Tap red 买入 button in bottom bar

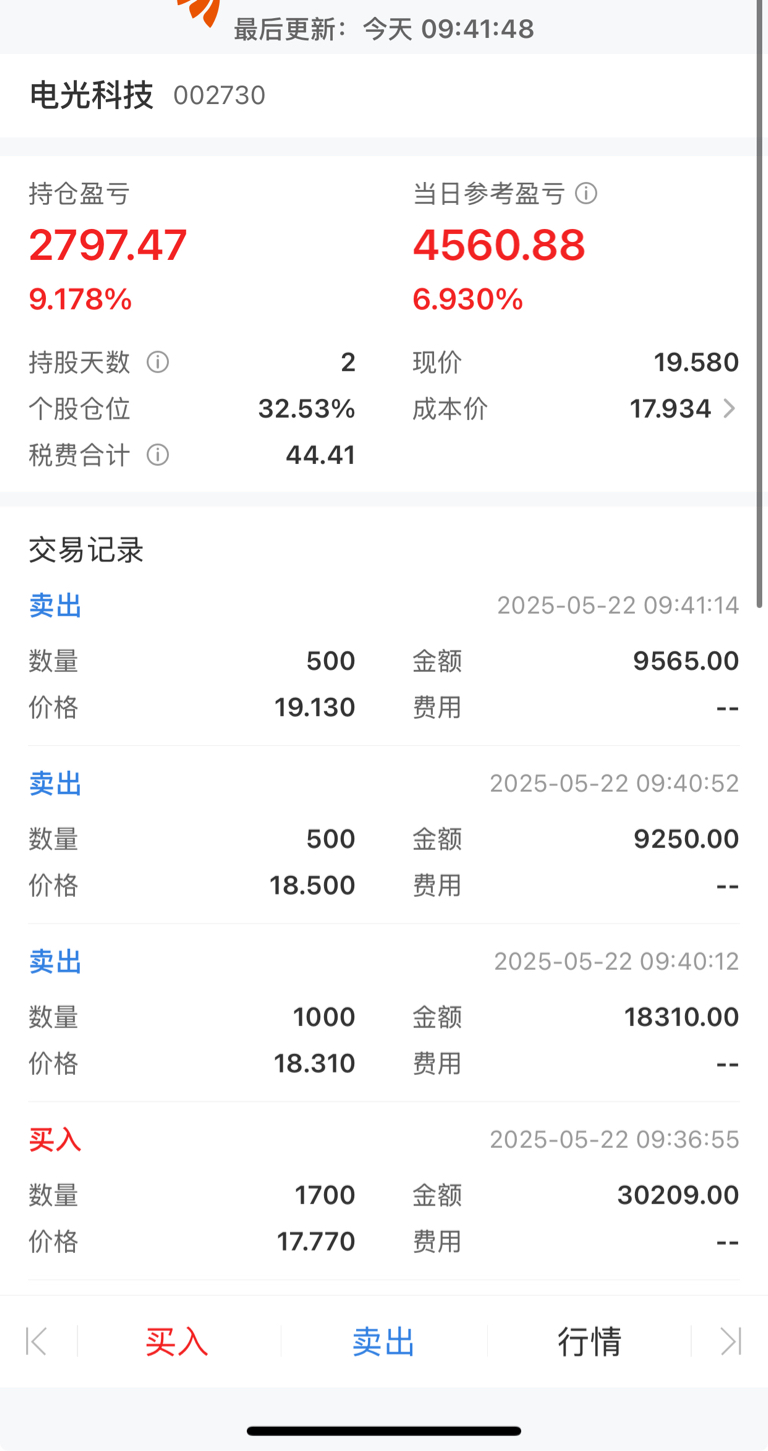pos(177,1341)
